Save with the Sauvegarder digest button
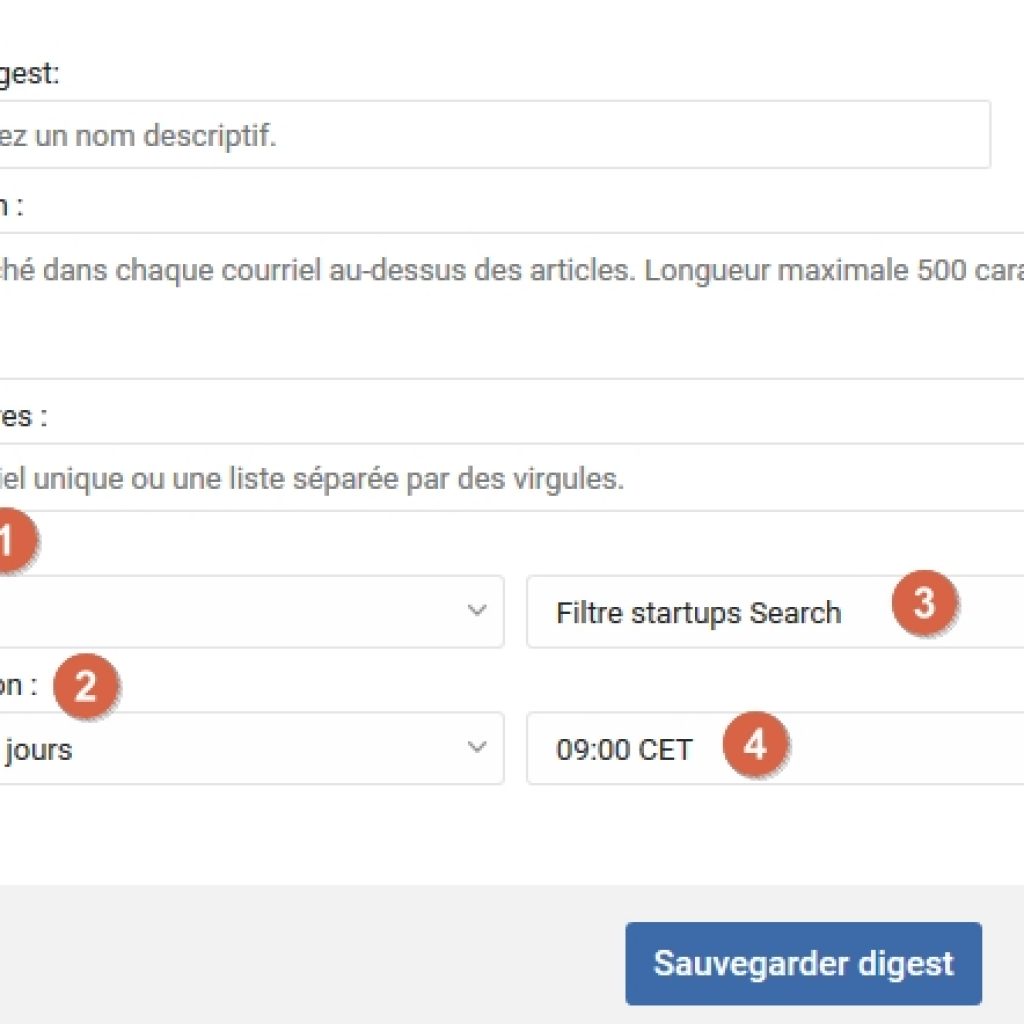Viewport: 1024px width, 1024px height. 803,963
